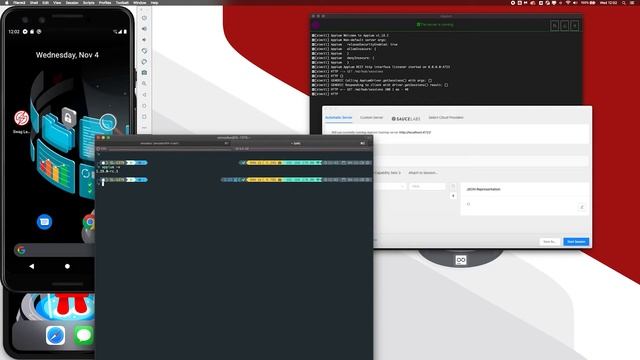Click the emulator toolbar overview square
The height and width of the screenshot is (360, 640).
(144, 117)
